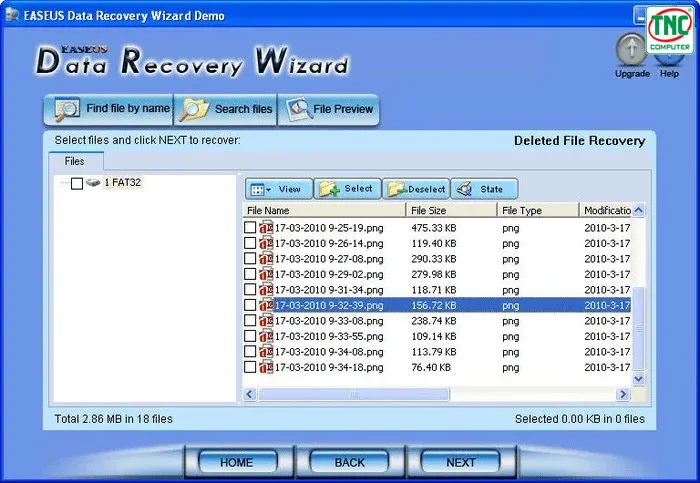Click the horizontal scroll right arrow
This screenshot has height=483, width=700.
[622, 394]
